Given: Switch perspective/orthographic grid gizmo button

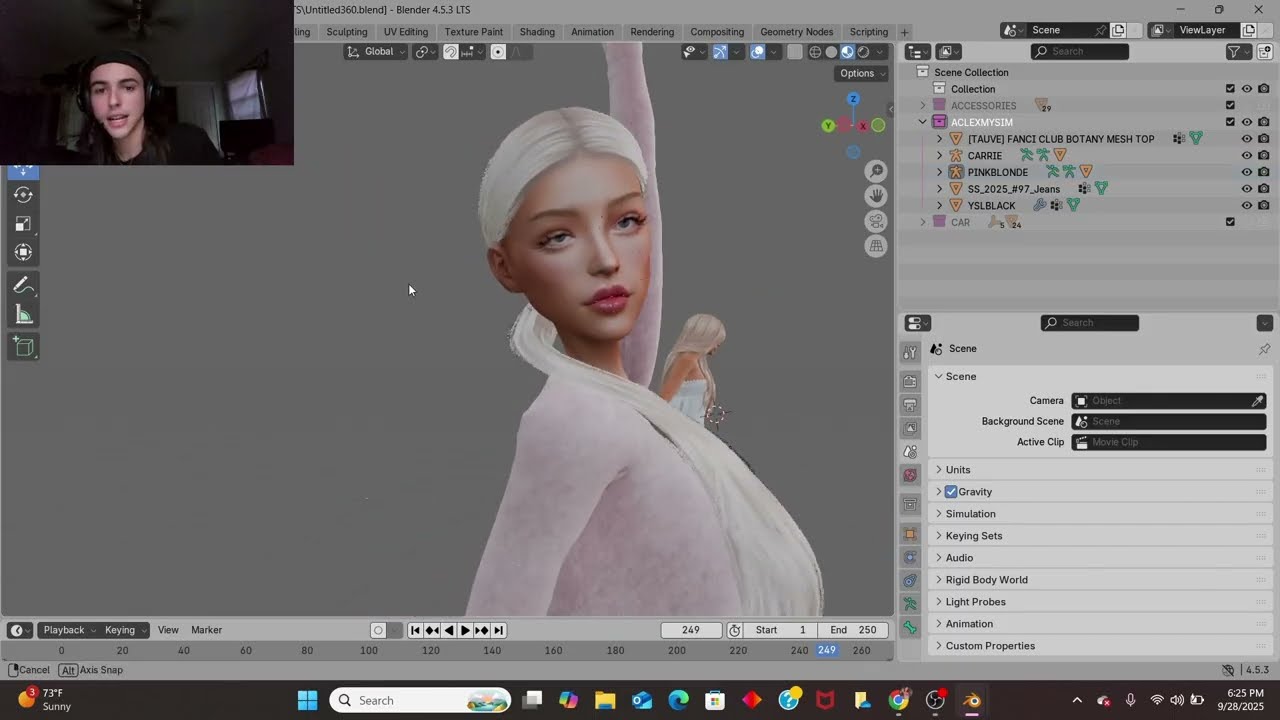Looking at the screenshot, I should click(876, 246).
